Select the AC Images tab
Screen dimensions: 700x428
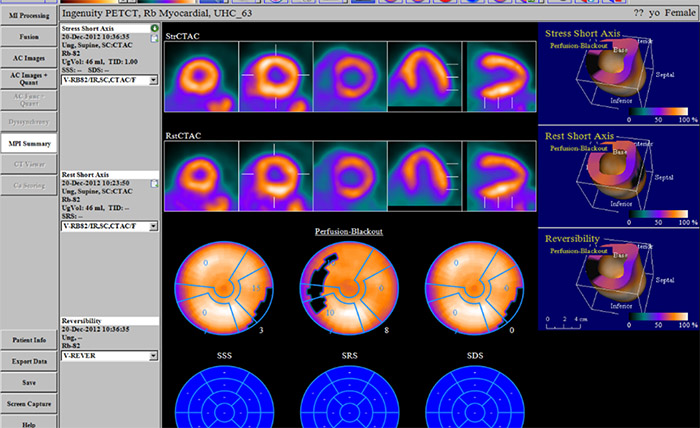click(28, 56)
